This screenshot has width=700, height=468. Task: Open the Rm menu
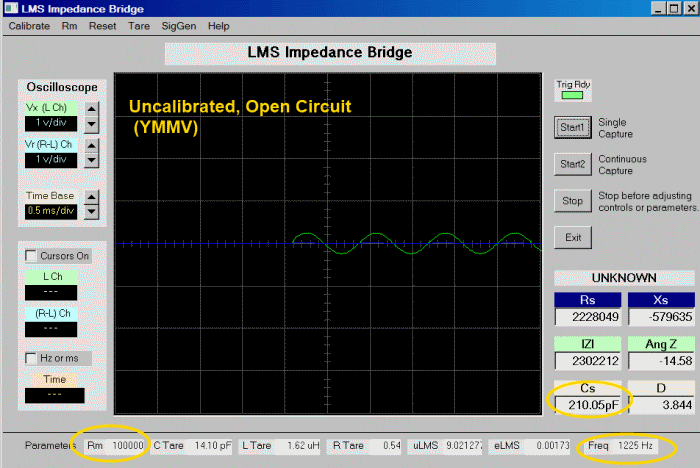[69, 26]
